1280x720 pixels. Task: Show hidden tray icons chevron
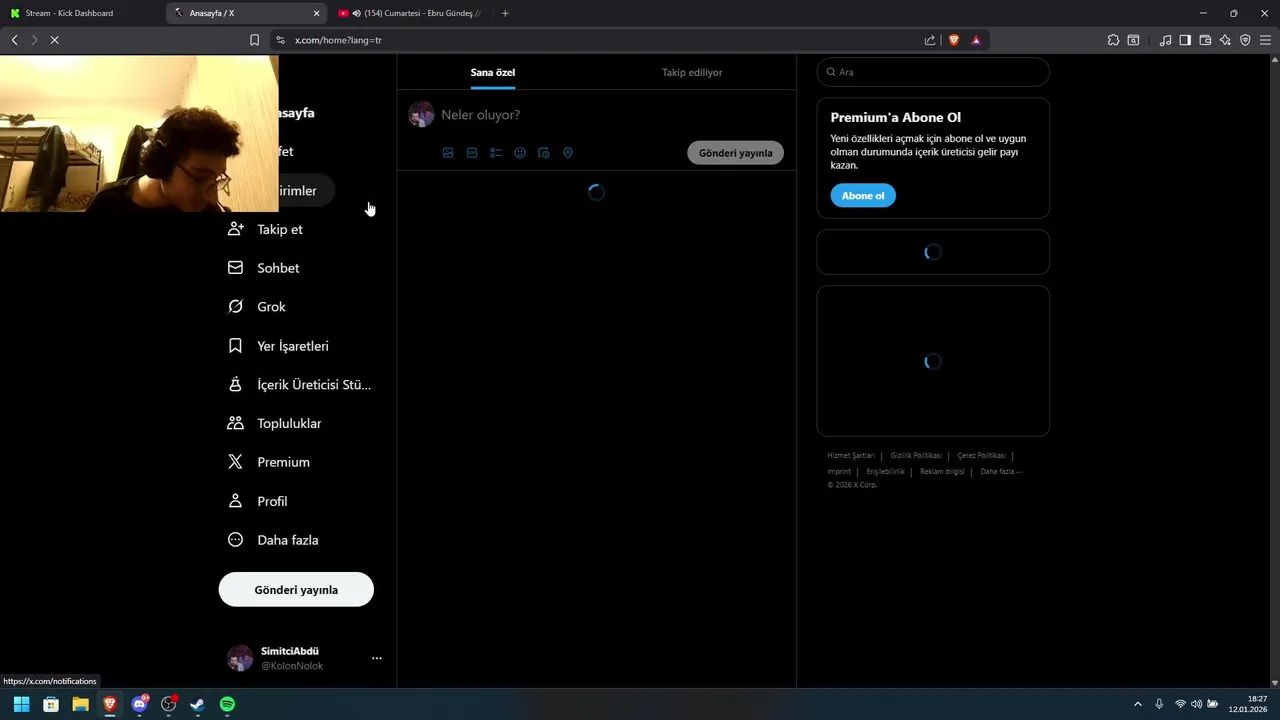pos(1137,704)
